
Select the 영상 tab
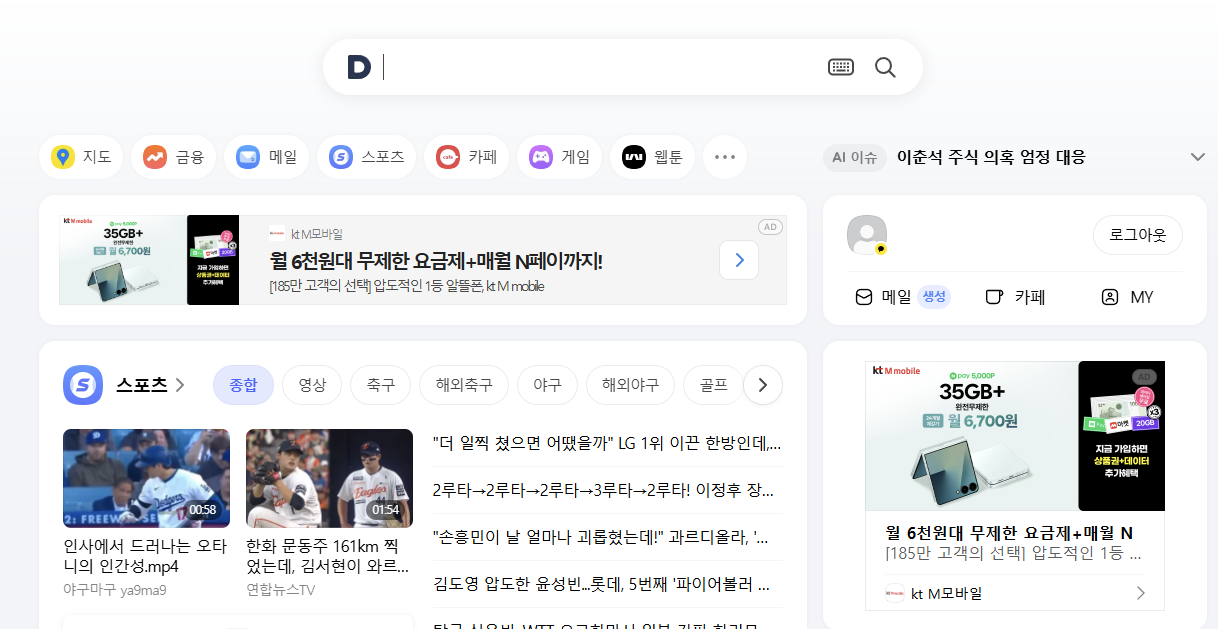tap(312, 385)
